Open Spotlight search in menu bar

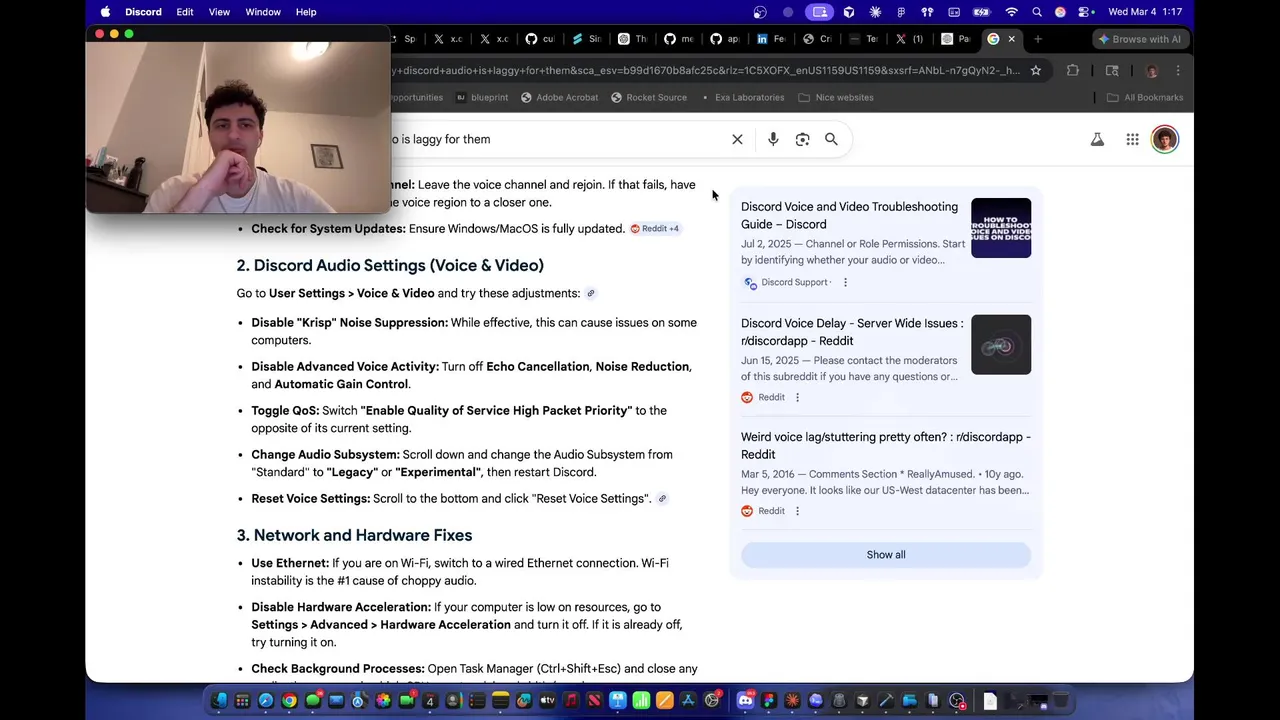tap(1037, 12)
